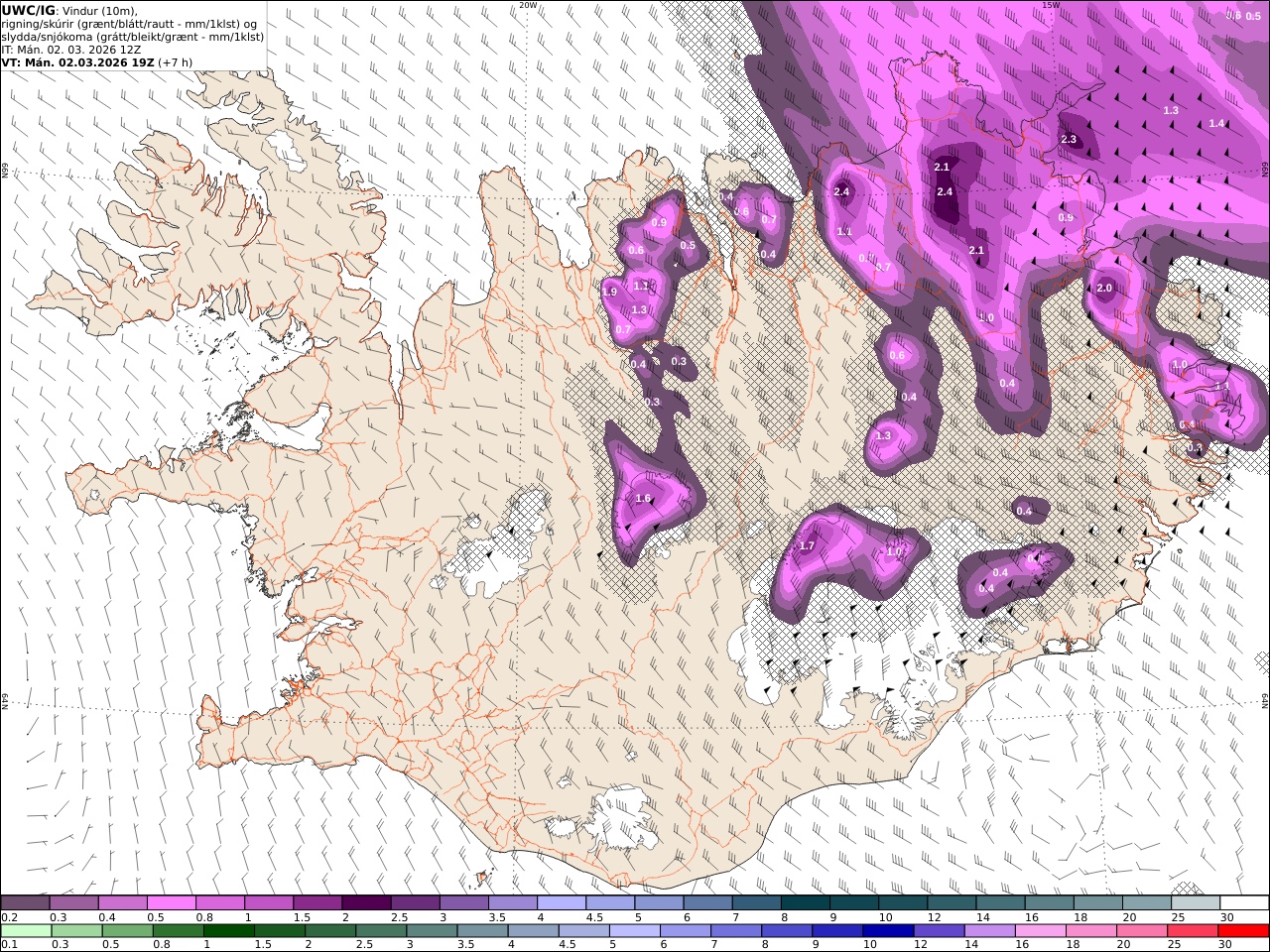
Task: Click the light periwinkle 4–4.5 snow legend swatch
Action: 561,903
